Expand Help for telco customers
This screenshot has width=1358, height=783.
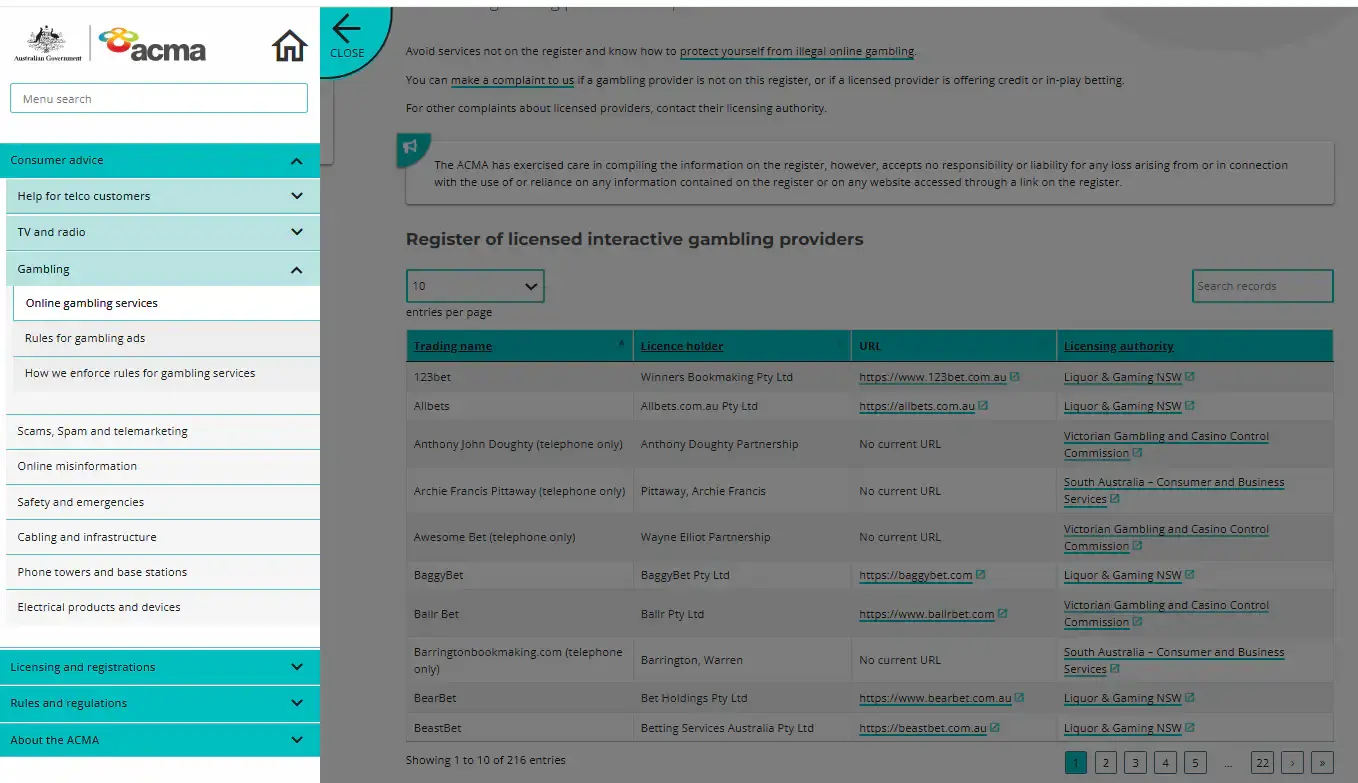coord(297,196)
